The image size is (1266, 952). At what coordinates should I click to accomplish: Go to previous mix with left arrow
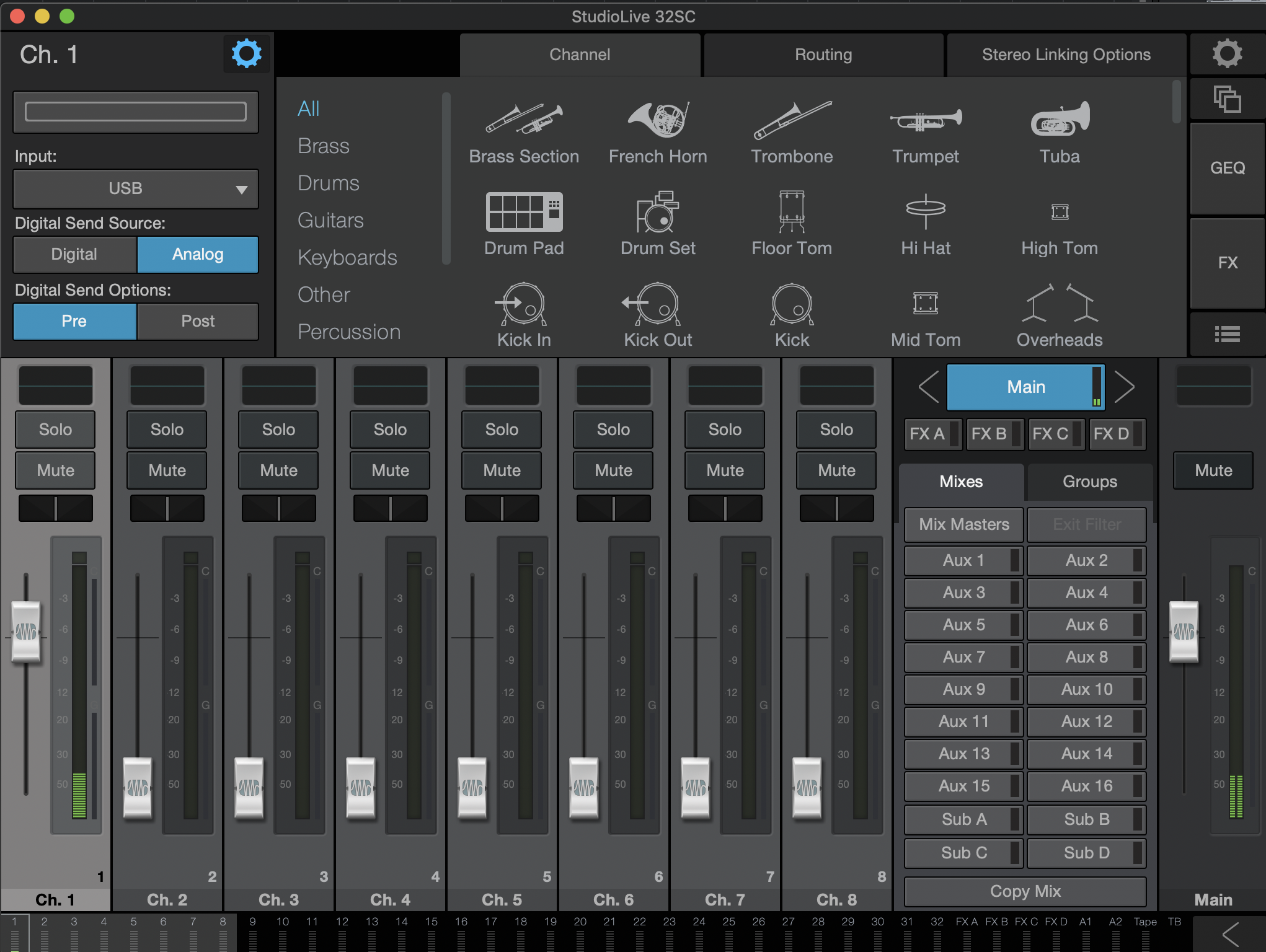pos(929,387)
